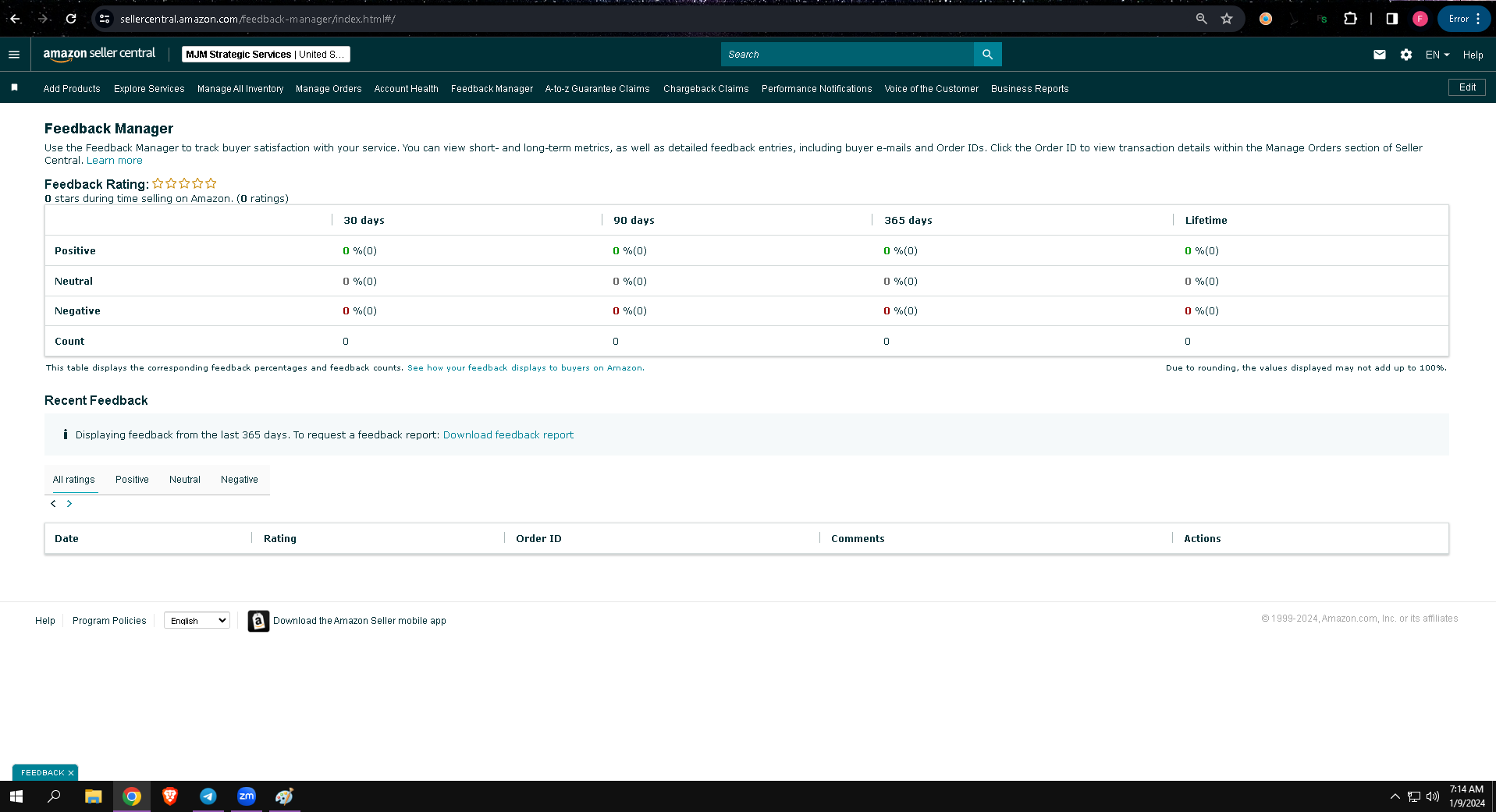Image resolution: width=1496 pixels, height=812 pixels.
Task: Click the Amazon Seller Central logo
Action: [99, 54]
